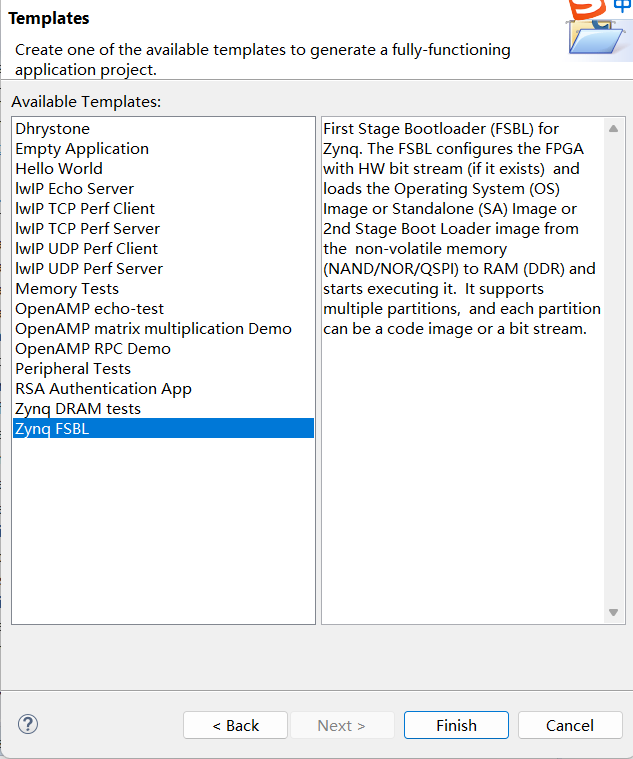Image resolution: width=633 pixels, height=759 pixels.
Task: Choose lwIP UDP Perf Server template
Action: (x=89, y=268)
